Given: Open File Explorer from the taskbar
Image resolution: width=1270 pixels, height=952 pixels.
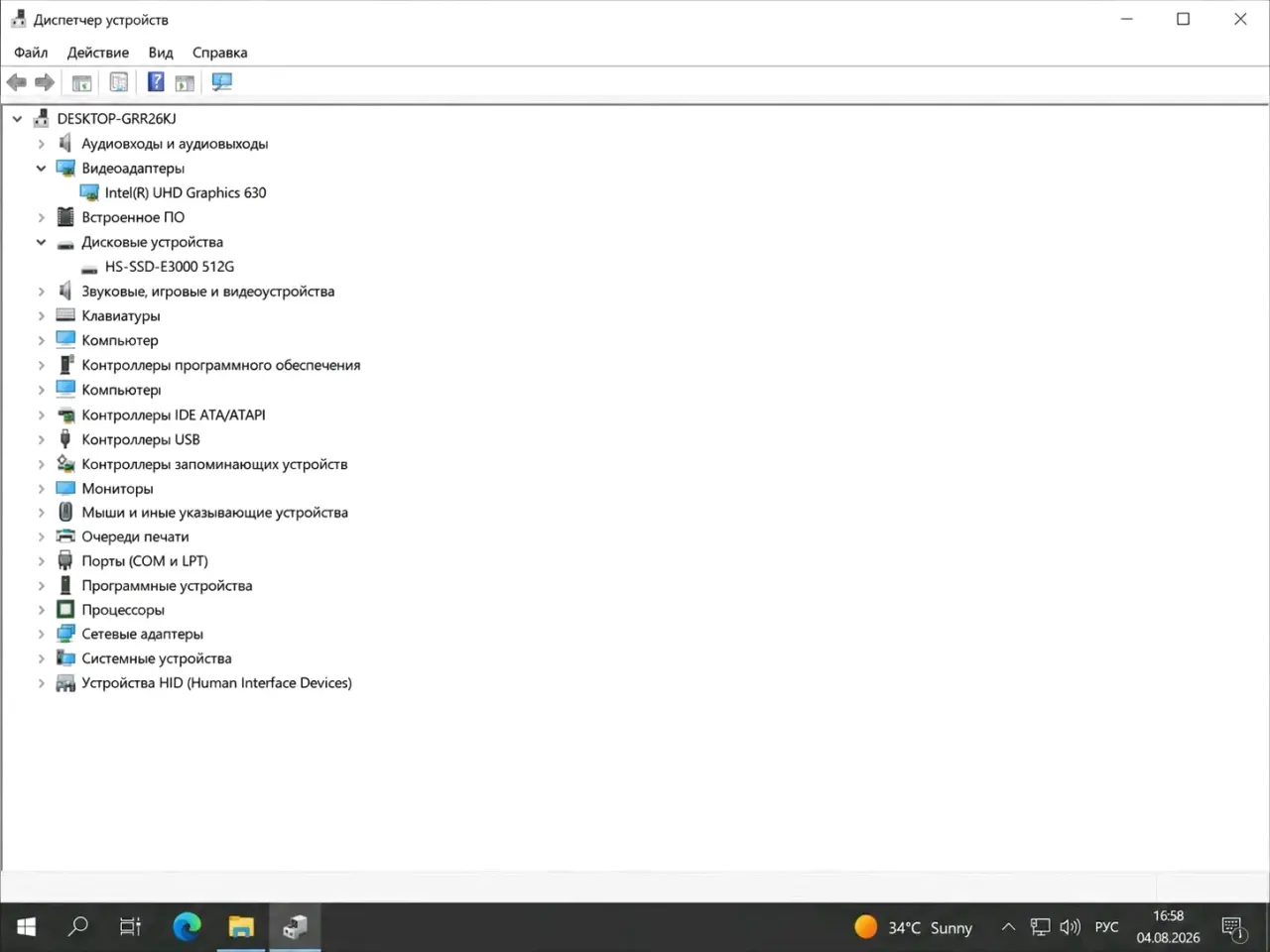Looking at the screenshot, I should (241, 927).
